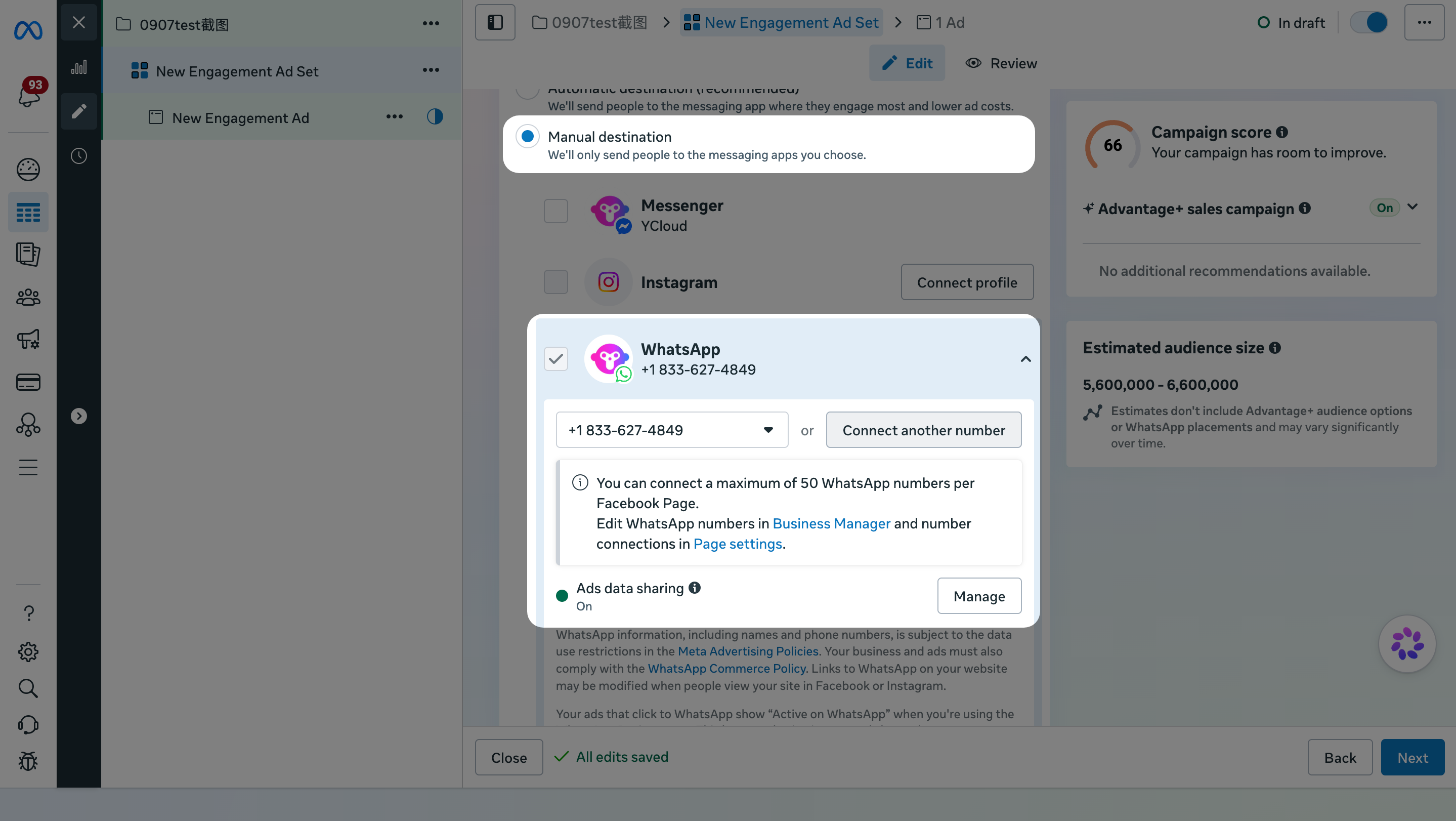Expand the collapsed sidebar arrow
The image size is (1456, 821).
point(79,416)
